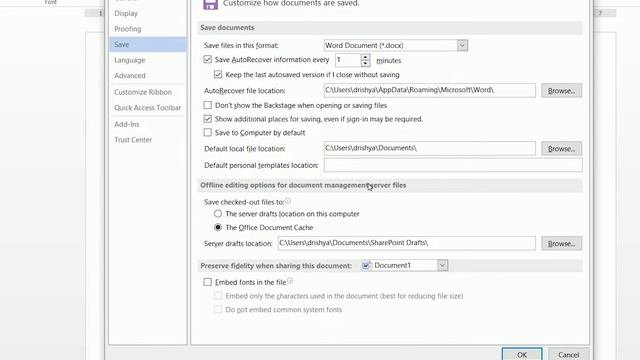The width and height of the screenshot is (640, 360).
Task: Open the Advanced options category
Action: pos(130,76)
